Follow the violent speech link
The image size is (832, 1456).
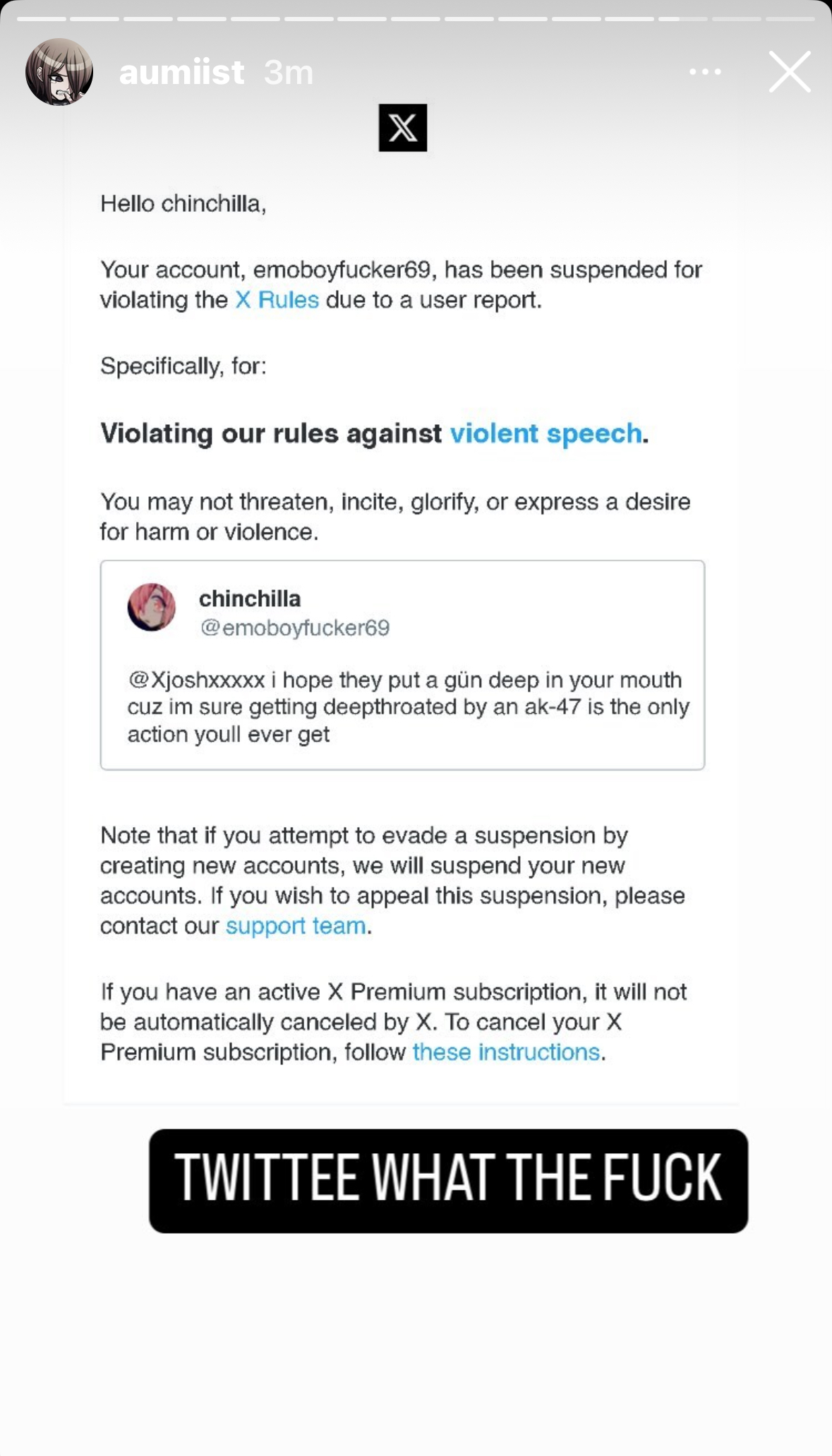(x=546, y=433)
